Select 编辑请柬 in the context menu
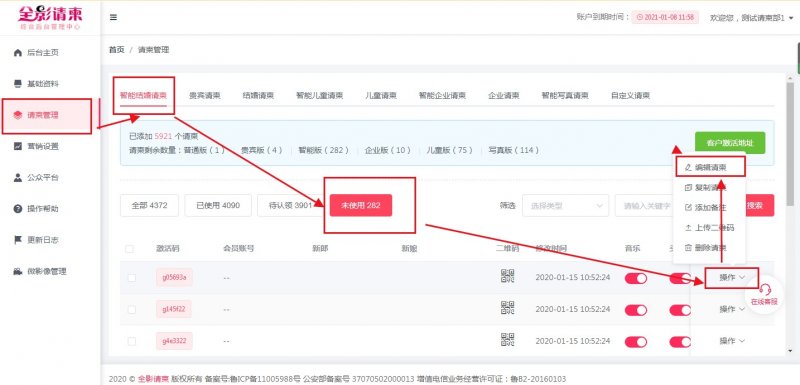Image resolution: width=800 pixels, height=385 pixels. [x=710, y=167]
